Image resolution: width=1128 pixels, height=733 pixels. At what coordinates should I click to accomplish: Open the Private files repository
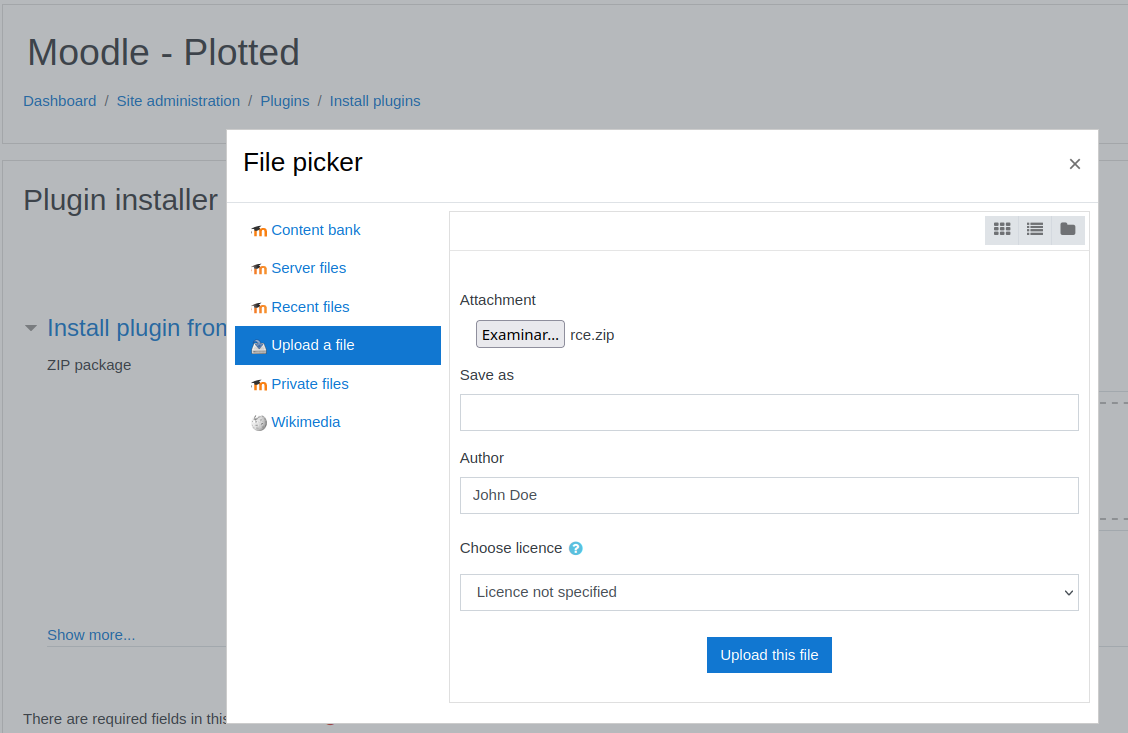coord(309,384)
